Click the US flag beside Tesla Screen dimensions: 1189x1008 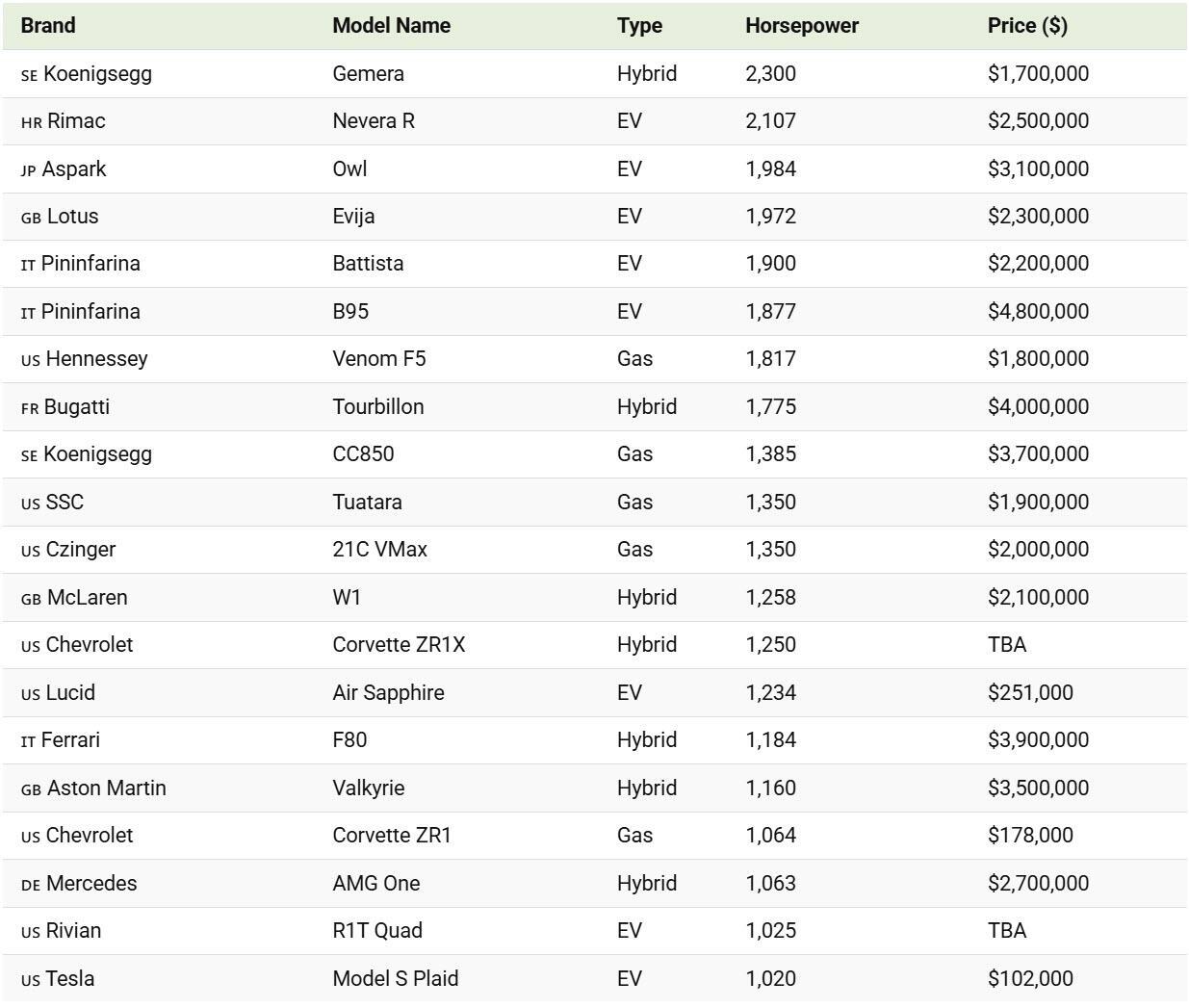point(31,980)
